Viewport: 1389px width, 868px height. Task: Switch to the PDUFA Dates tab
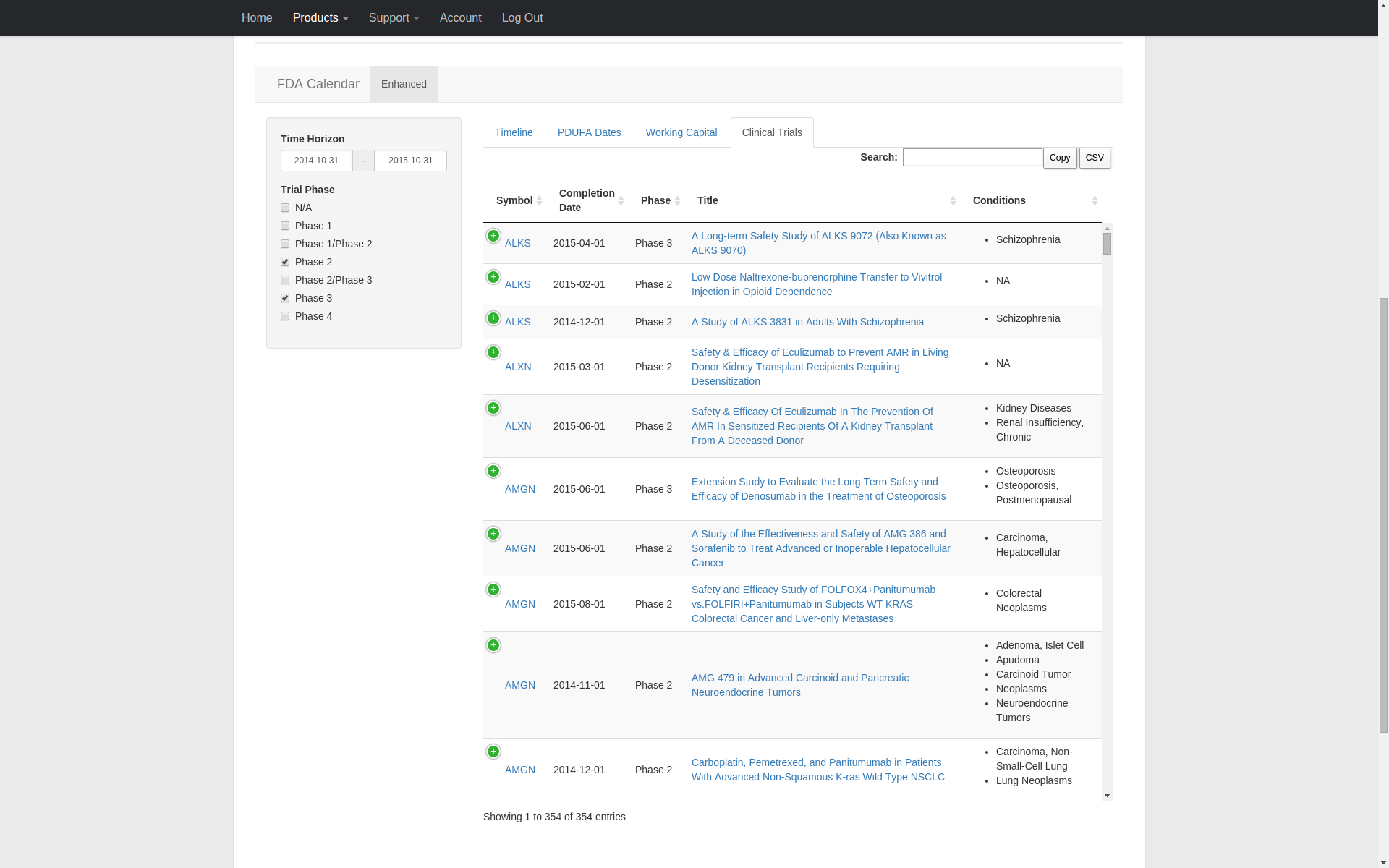coord(590,132)
